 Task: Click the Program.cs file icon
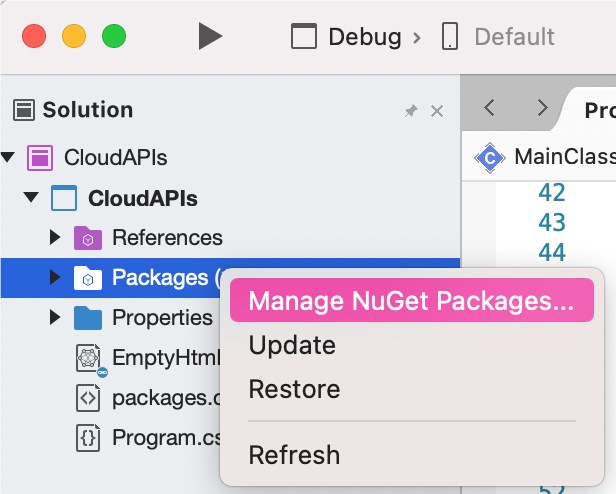click(x=89, y=437)
